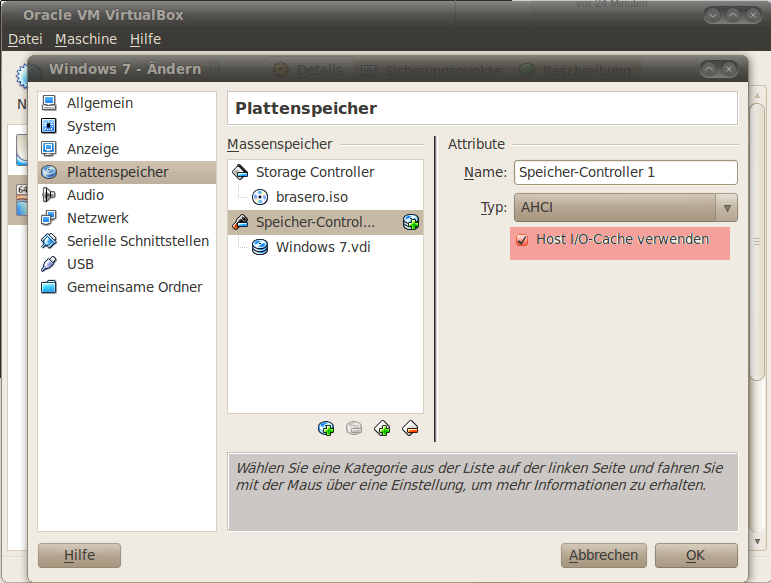Click the add controller icon
This screenshot has width=771, height=583.
point(382,429)
